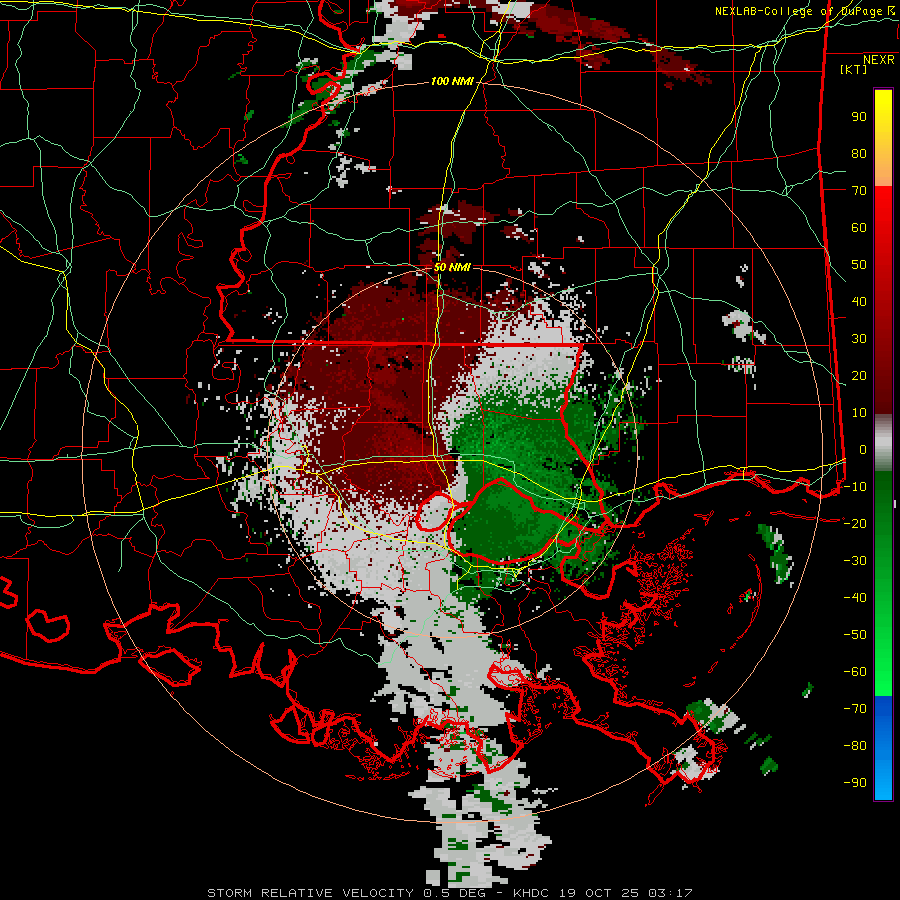900x900 pixels.
Task: Click the -60 value on the velocity scale
Action: point(855,672)
